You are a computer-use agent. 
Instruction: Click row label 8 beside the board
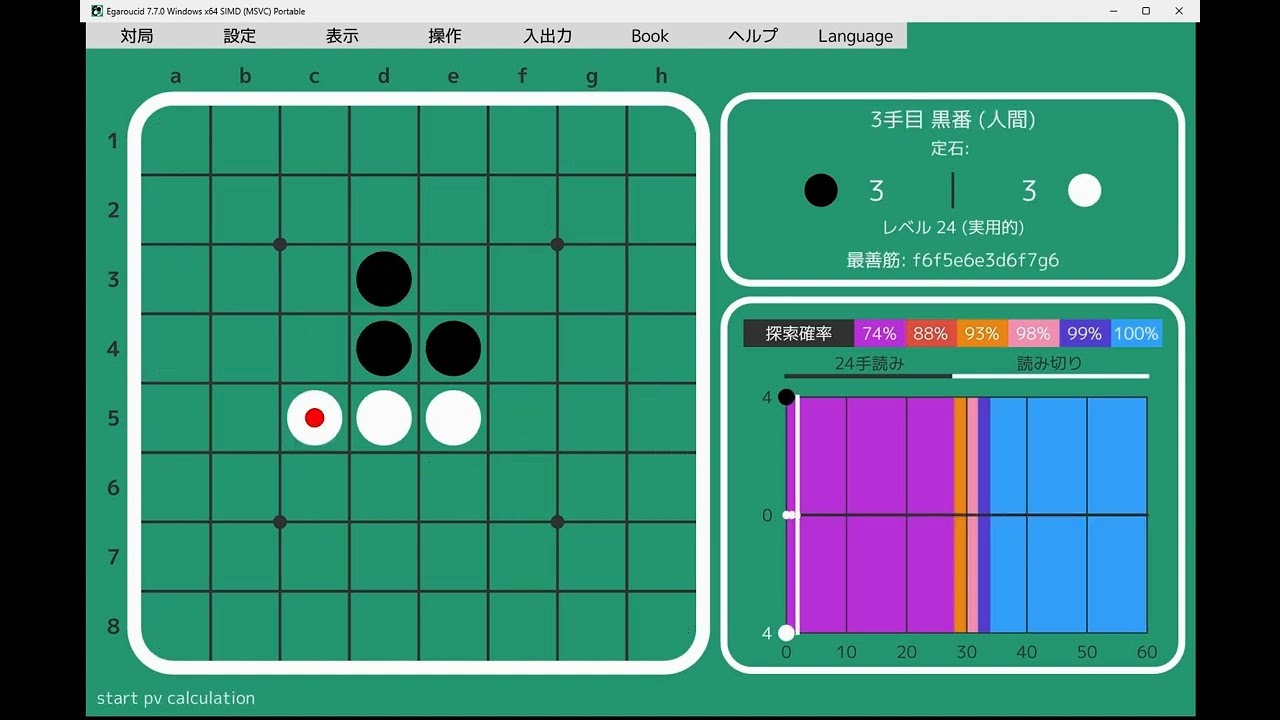114,627
